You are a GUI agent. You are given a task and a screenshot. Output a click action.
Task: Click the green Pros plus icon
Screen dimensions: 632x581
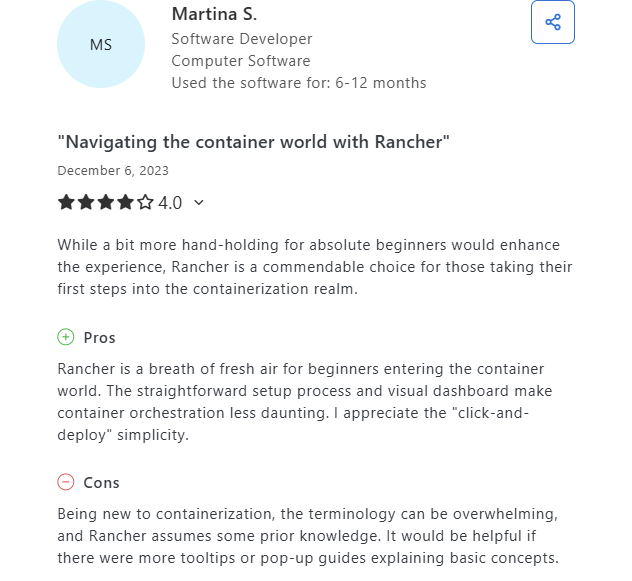coord(66,337)
